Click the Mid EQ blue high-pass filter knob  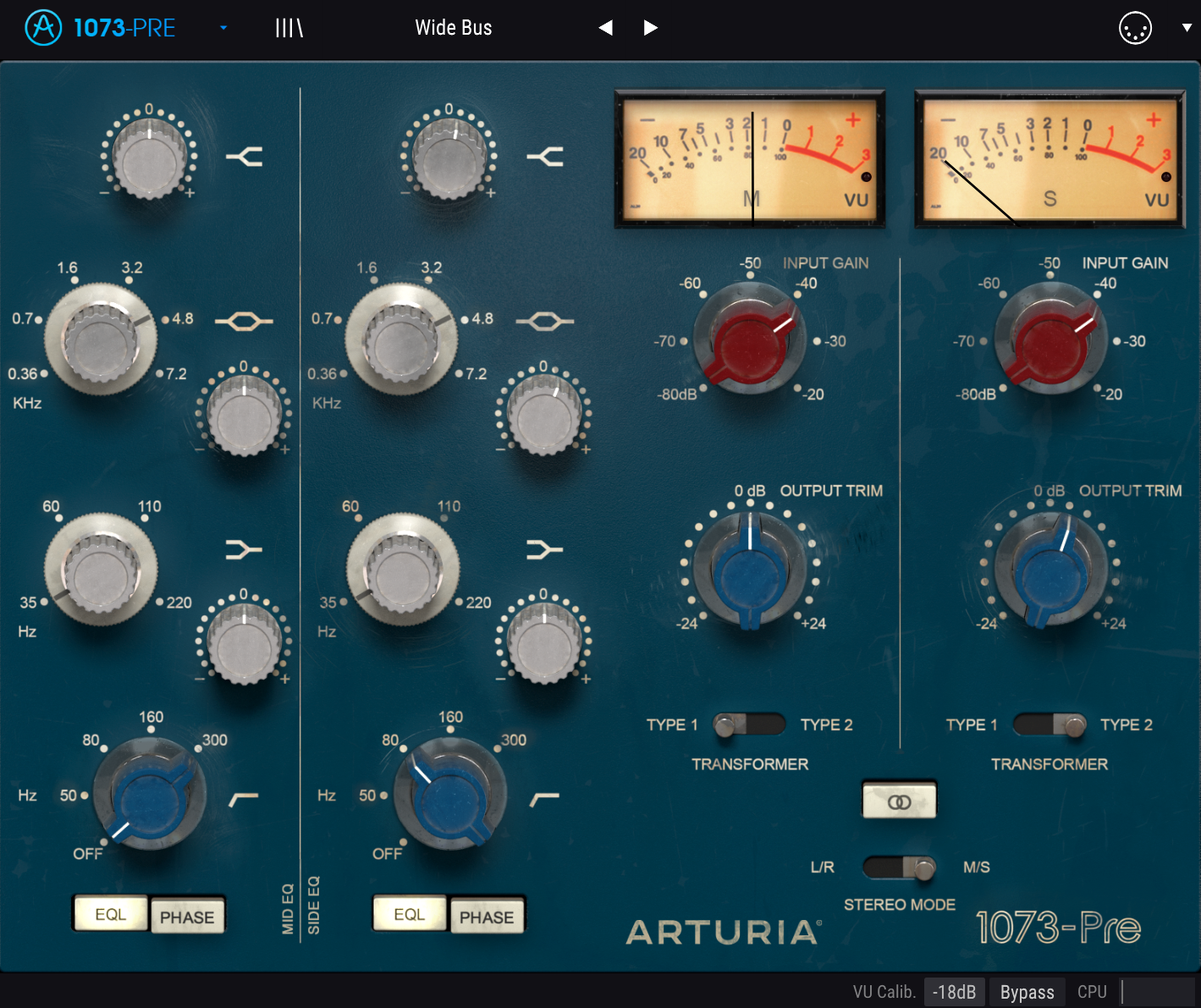coord(150,796)
